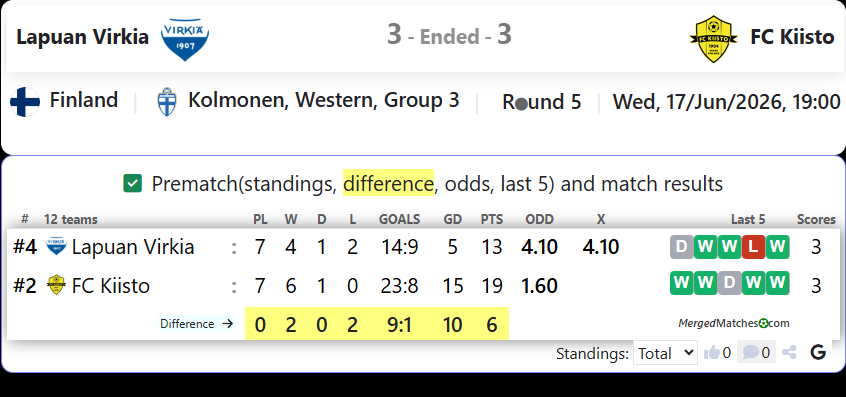Click small Lapuan Virkia logo in standings row
The height and width of the screenshot is (397, 846).
tap(56, 247)
